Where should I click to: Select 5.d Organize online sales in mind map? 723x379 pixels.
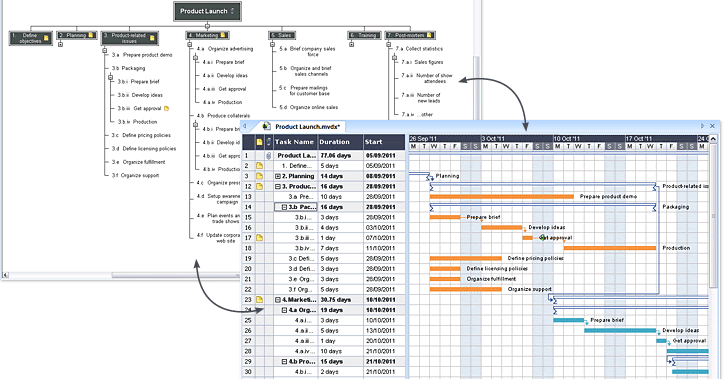[x=308, y=107]
